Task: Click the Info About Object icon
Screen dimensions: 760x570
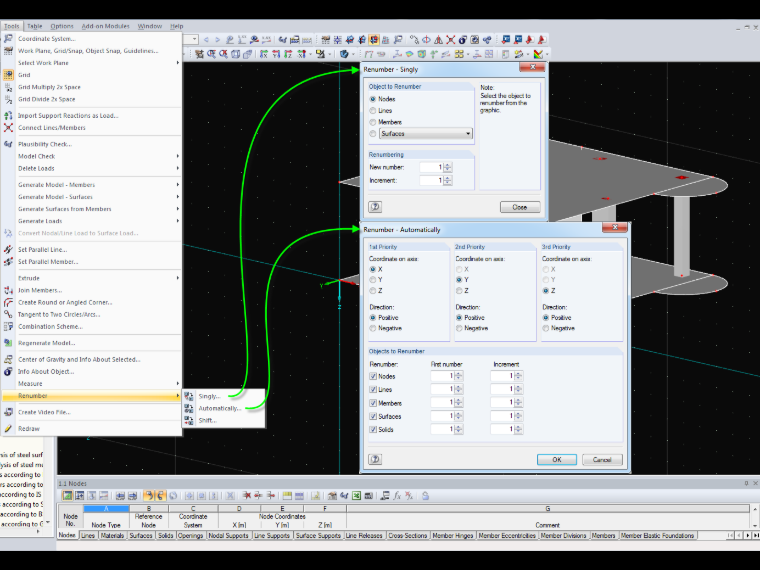Action: coord(8,372)
